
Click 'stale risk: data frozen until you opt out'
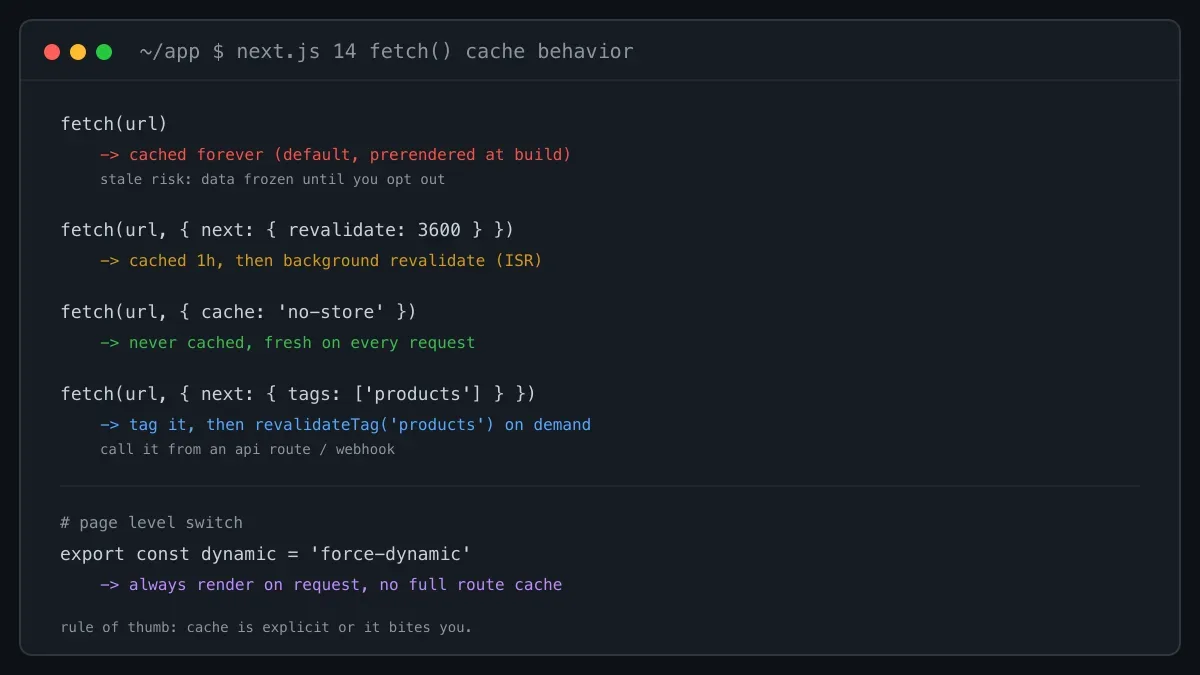click(272, 180)
